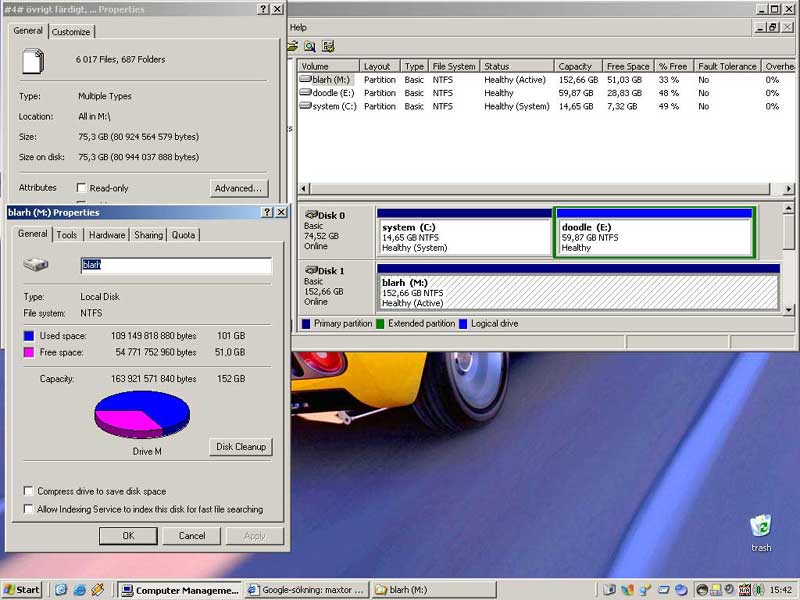The image size is (800, 600).
Task: Click the magnifier icon in Computer Management toolbar
Action: [x=310, y=46]
